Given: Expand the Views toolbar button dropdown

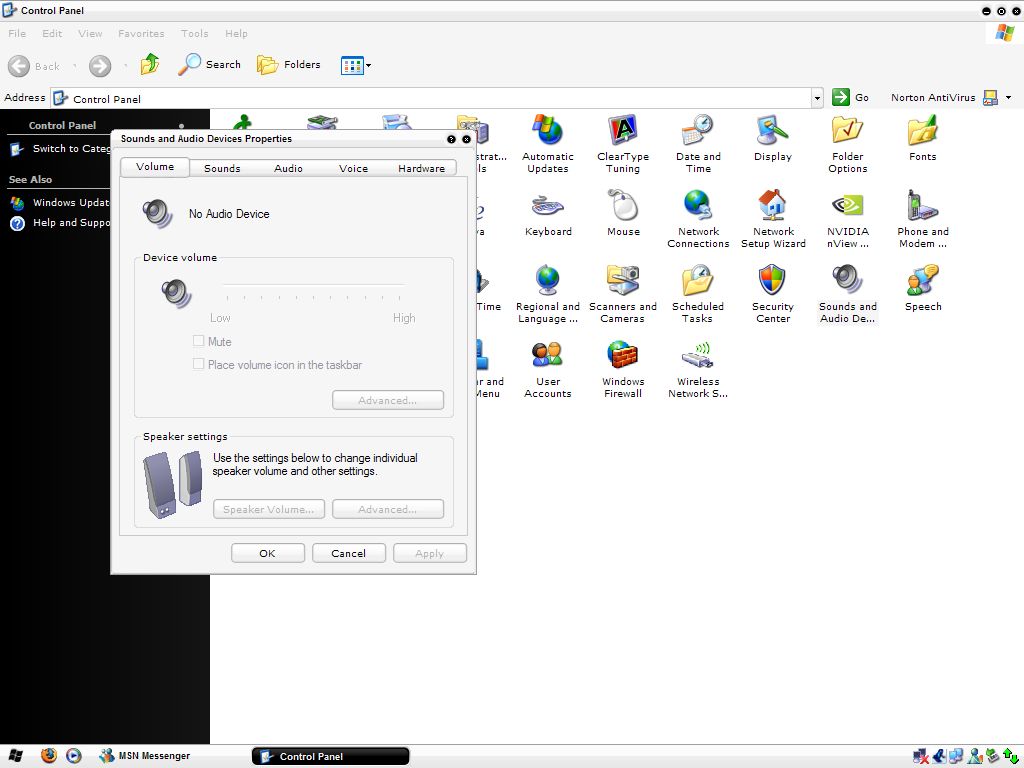Looking at the screenshot, I should coord(369,65).
